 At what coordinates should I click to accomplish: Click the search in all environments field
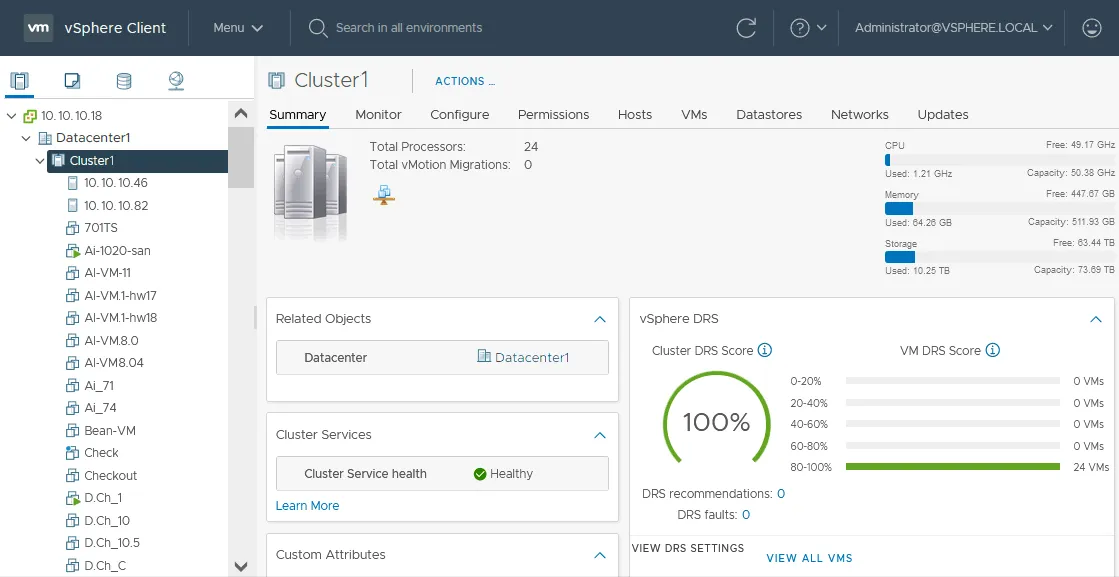coord(409,28)
